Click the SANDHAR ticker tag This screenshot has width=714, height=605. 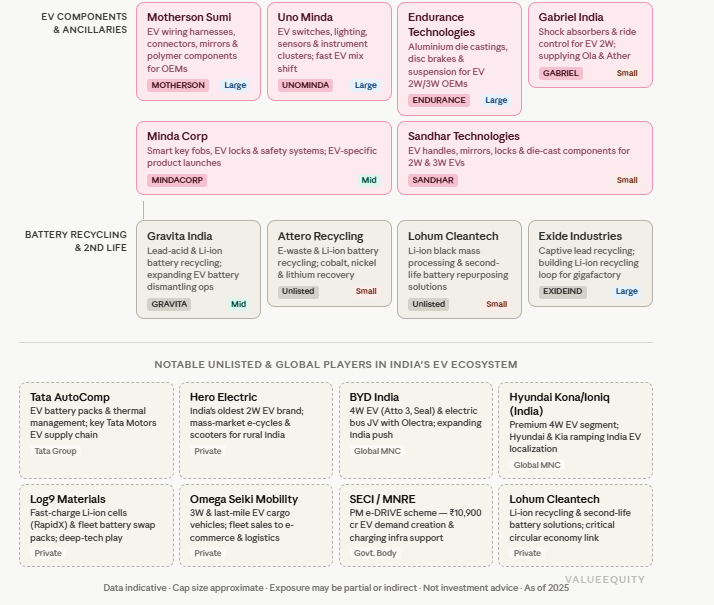(433, 180)
